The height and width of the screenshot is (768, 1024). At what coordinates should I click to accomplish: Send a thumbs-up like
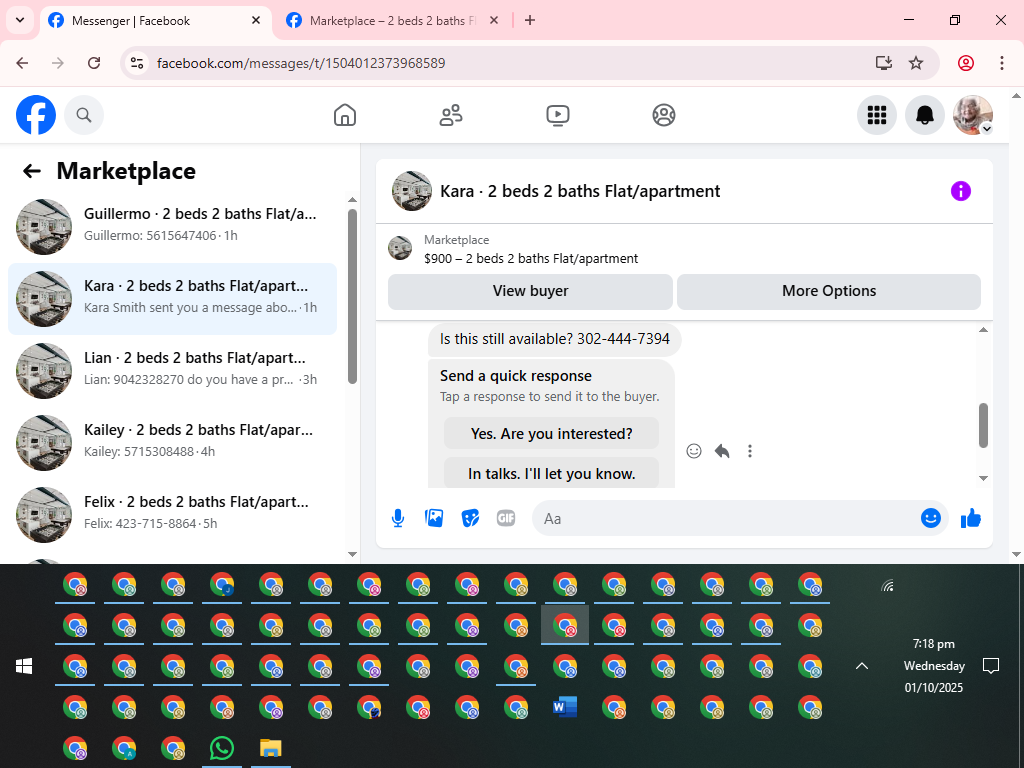(971, 519)
